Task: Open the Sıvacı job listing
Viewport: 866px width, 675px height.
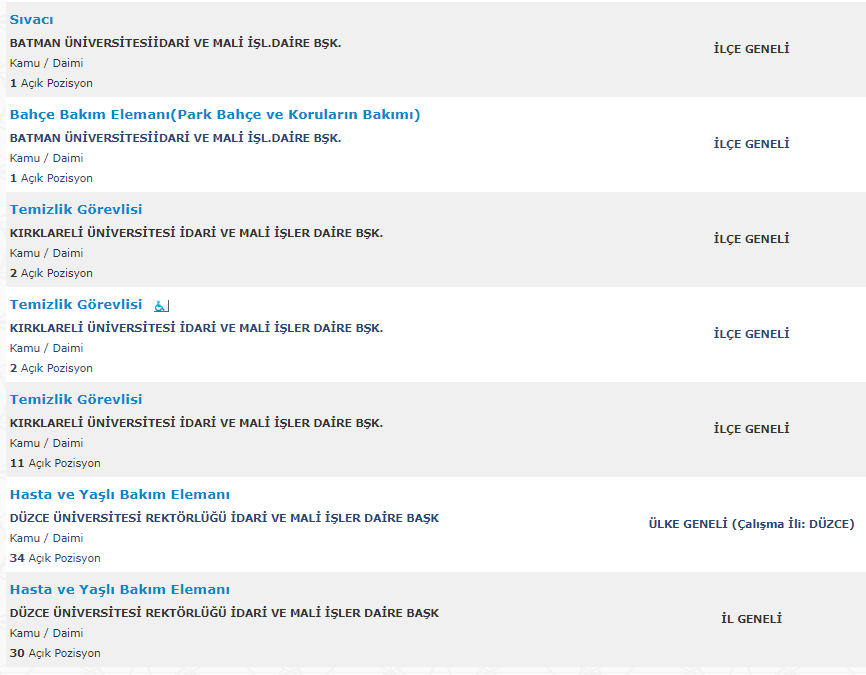Action: pyautogui.click(x=31, y=20)
